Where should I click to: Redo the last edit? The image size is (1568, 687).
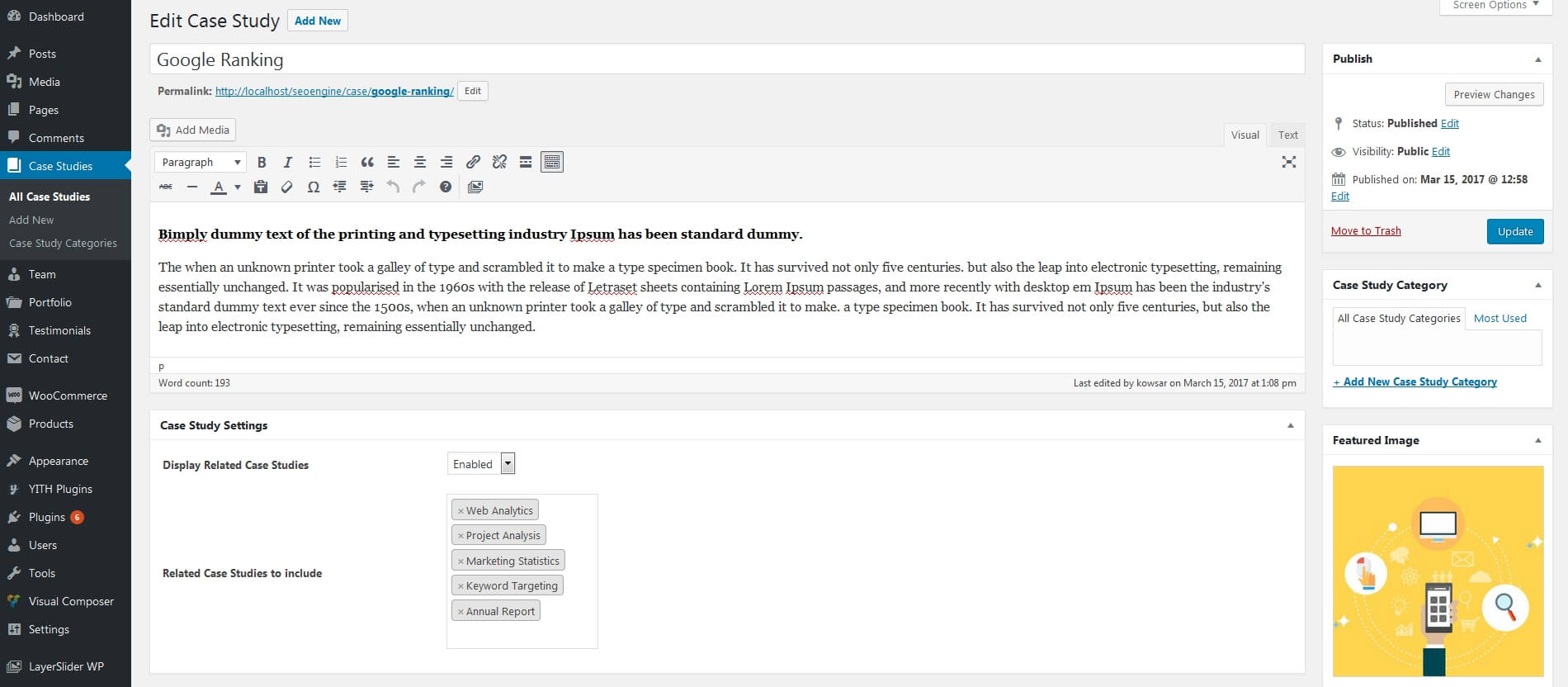pyautogui.click(x=419, y=187)
